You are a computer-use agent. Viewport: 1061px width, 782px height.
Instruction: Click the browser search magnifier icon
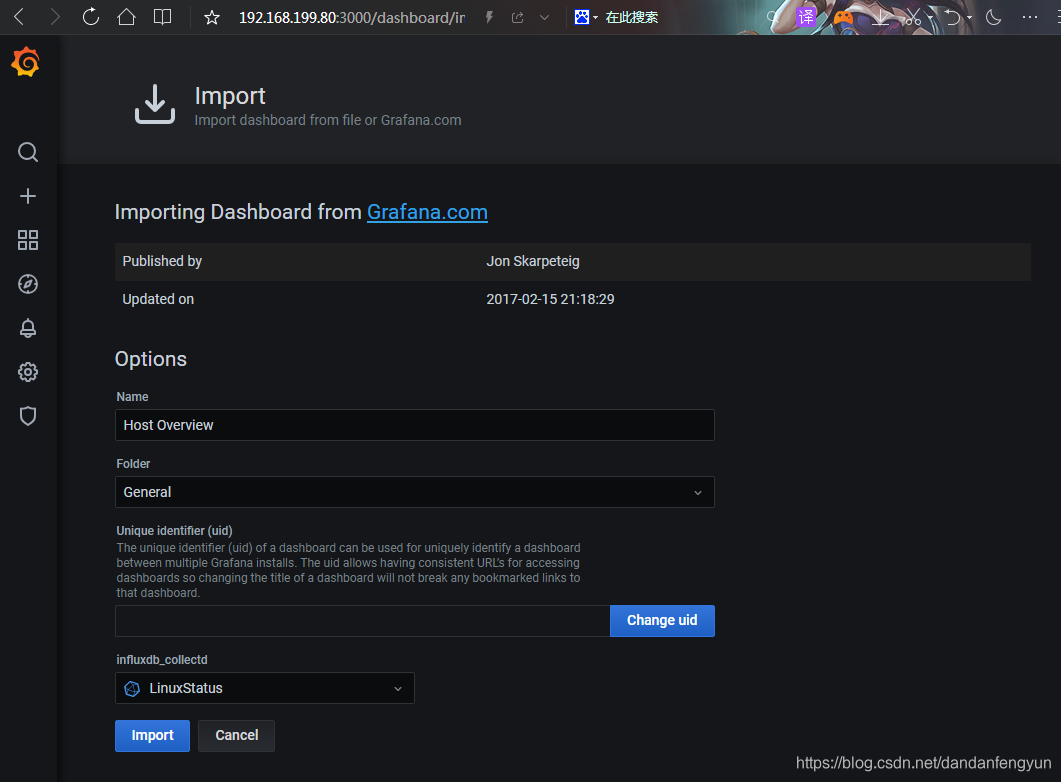tap(773, 18)
